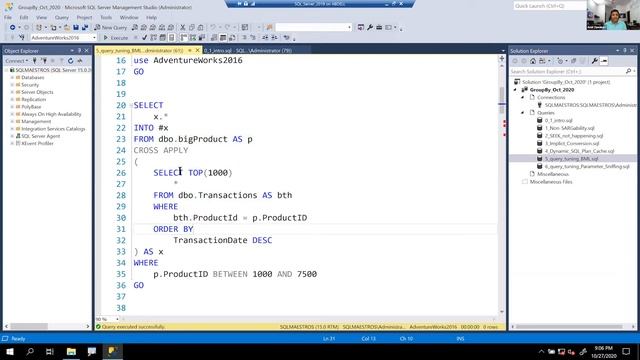Select Always On High Availability item
The image size is (640, 360).
point(51,114)
